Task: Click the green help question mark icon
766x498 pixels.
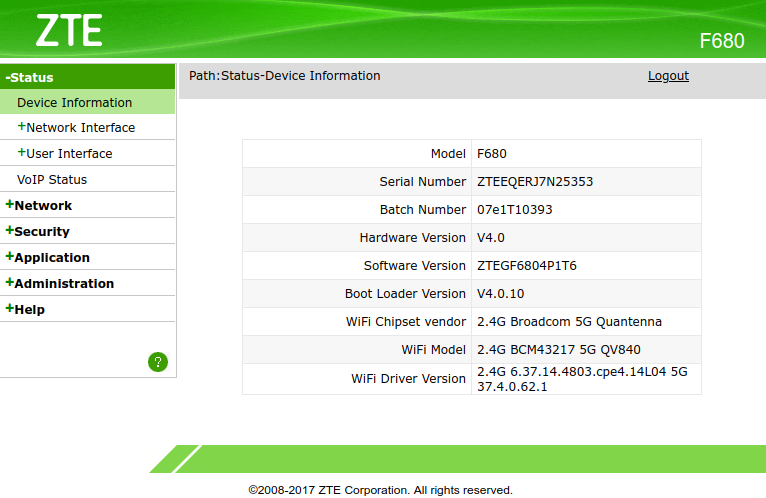Action: (158, 362)
